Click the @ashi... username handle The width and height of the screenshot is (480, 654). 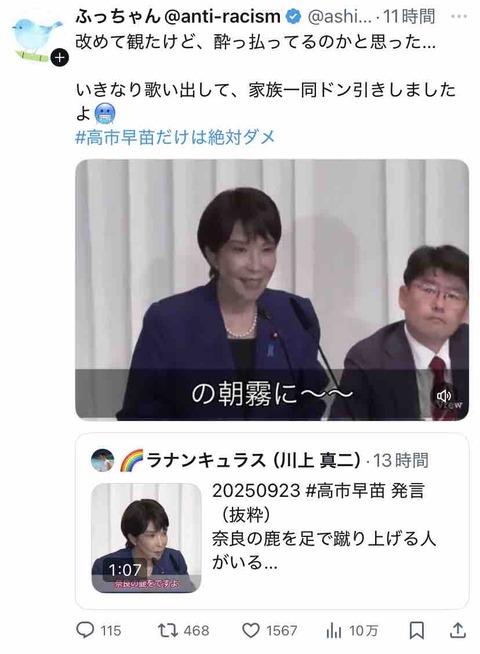[339, 17]
